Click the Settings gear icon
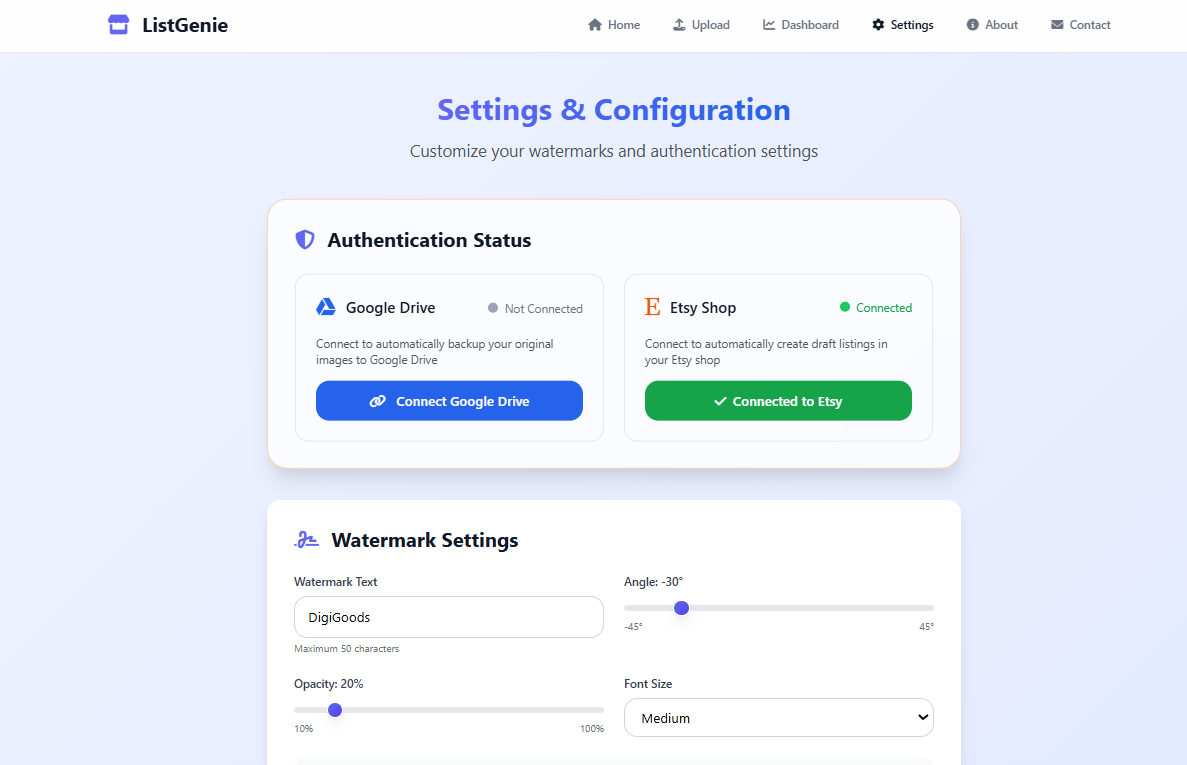Screen dimensions: 1187x765 click(878, 25)
